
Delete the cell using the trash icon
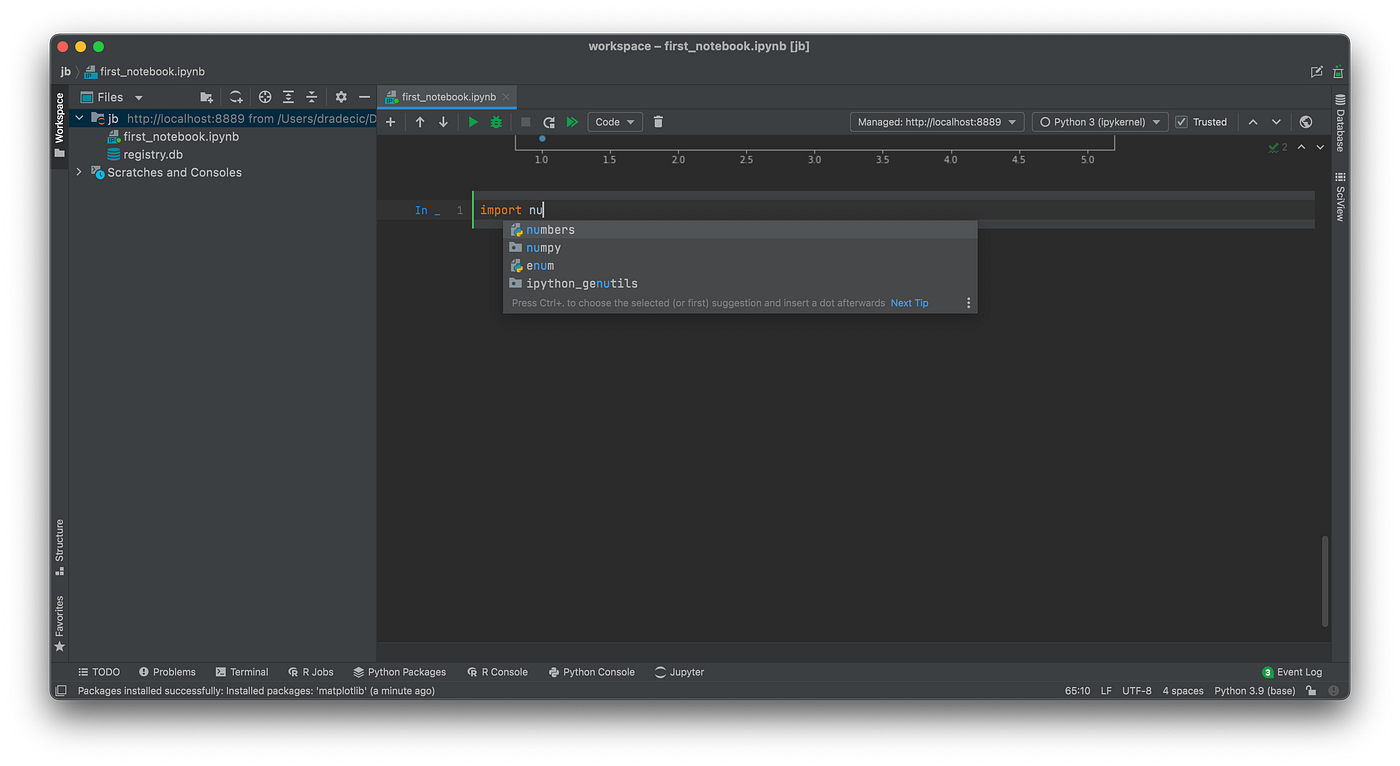(657, 121)
